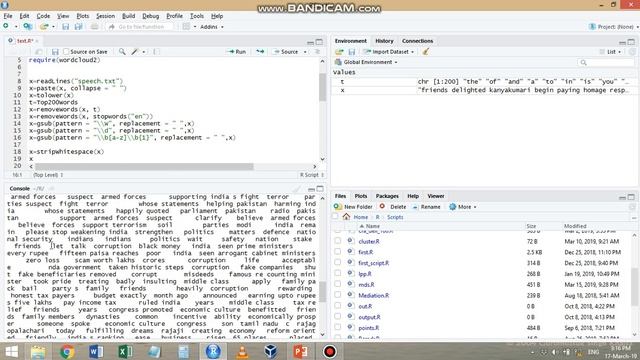This screenshot has height=360, width=640.
Task: Toggle the Source on Save checkbox
Action: coord(66,52)
